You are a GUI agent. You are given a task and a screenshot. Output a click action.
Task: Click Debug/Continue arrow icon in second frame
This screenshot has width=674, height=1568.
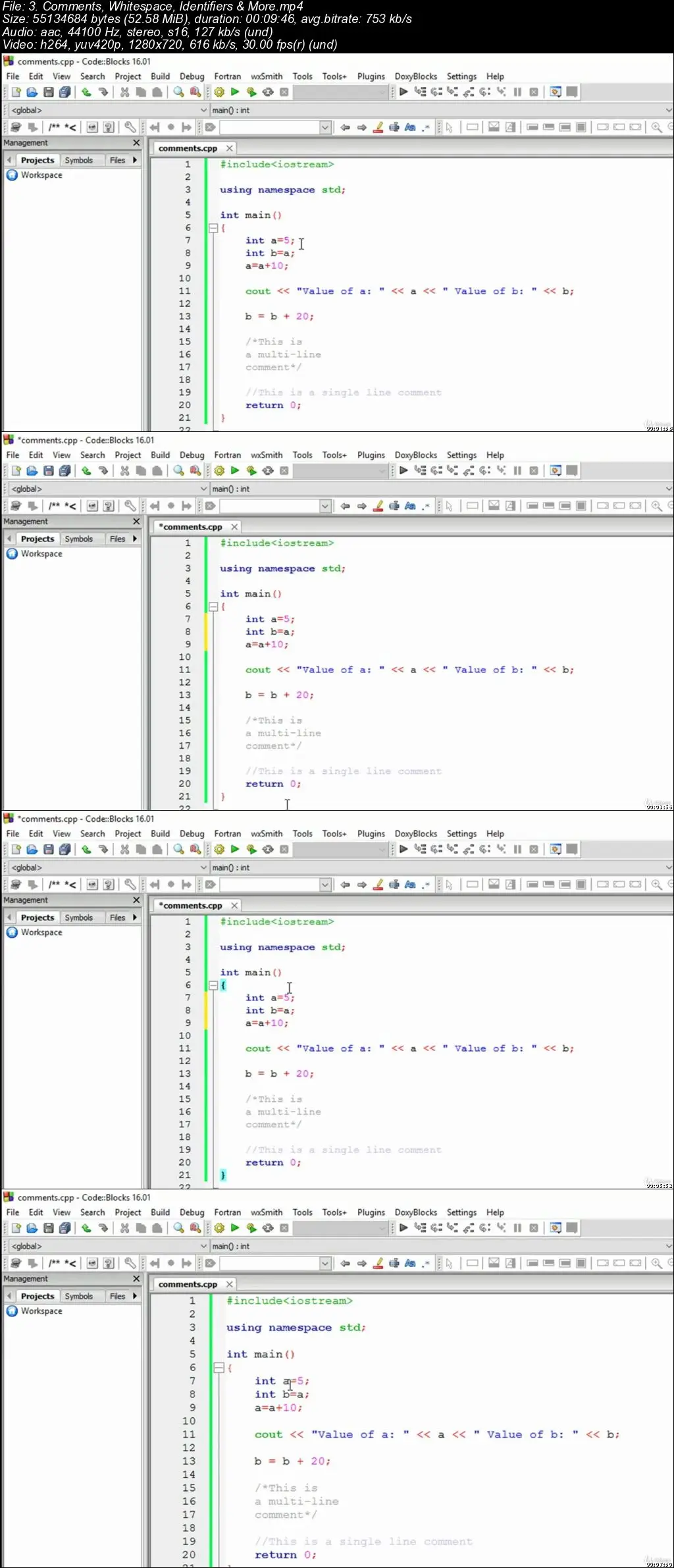(403, 471)
